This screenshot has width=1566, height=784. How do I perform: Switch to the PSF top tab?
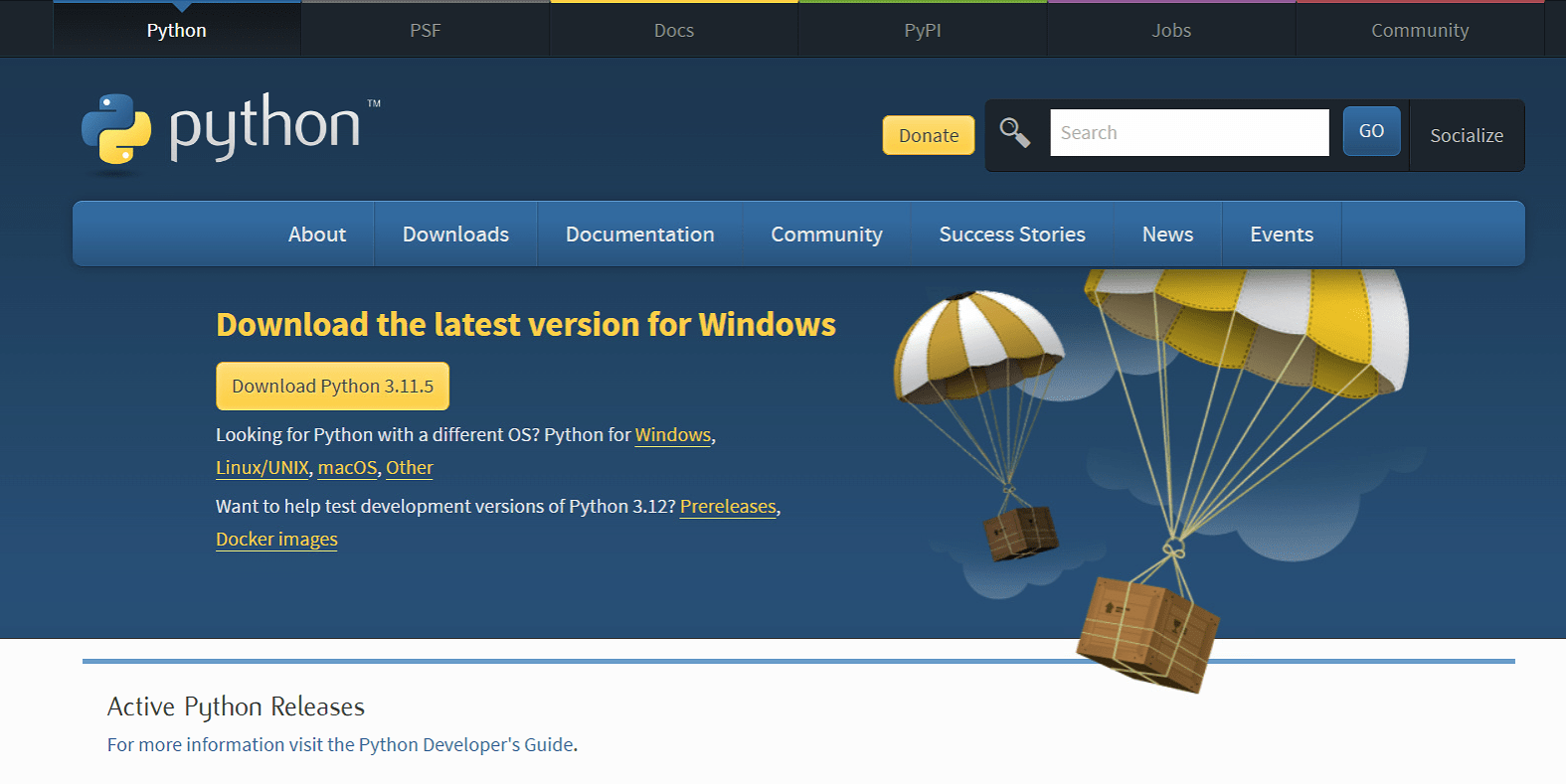[425, 30]
